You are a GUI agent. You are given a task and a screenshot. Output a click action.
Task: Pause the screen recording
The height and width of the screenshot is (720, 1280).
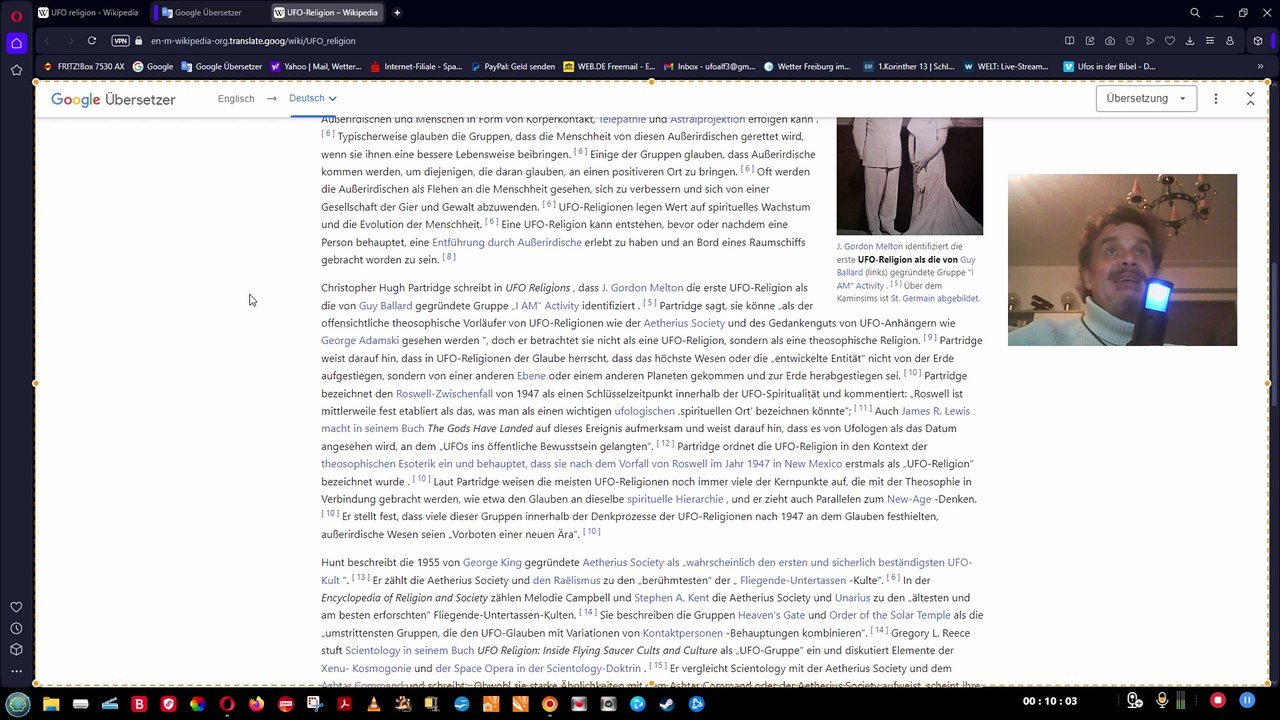(x=1247, y=701)
